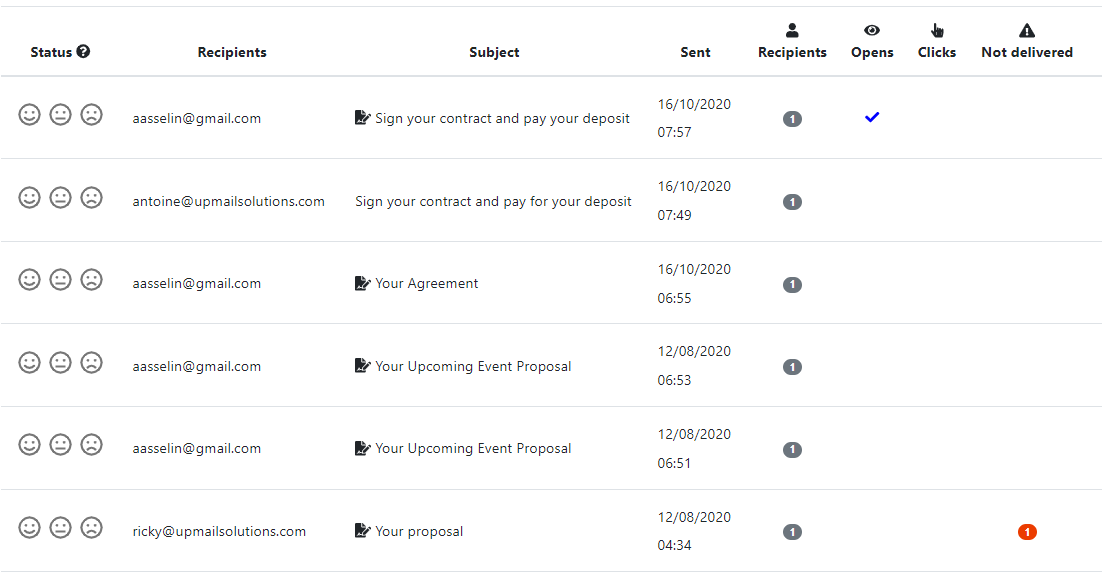Click the eye icon above Opens
Screen dimensions: 1102x573
pyautogui.click(x=872, y=30)
